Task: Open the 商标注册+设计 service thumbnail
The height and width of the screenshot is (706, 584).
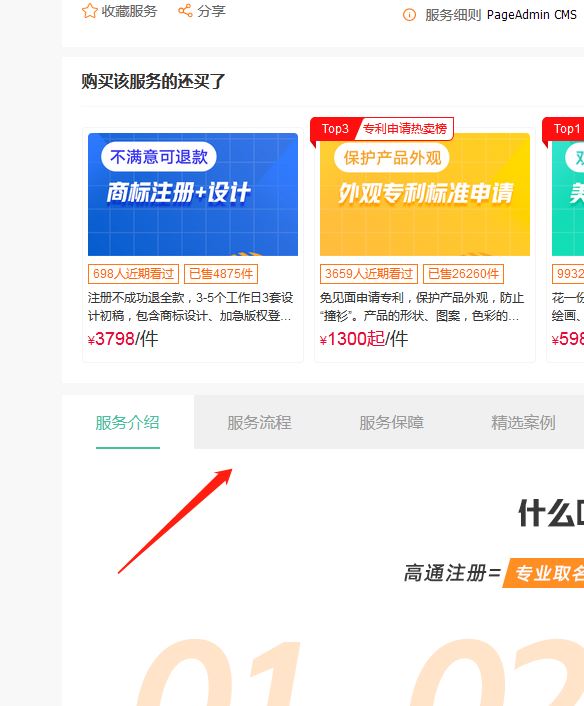Action: [x=193, y=195]
